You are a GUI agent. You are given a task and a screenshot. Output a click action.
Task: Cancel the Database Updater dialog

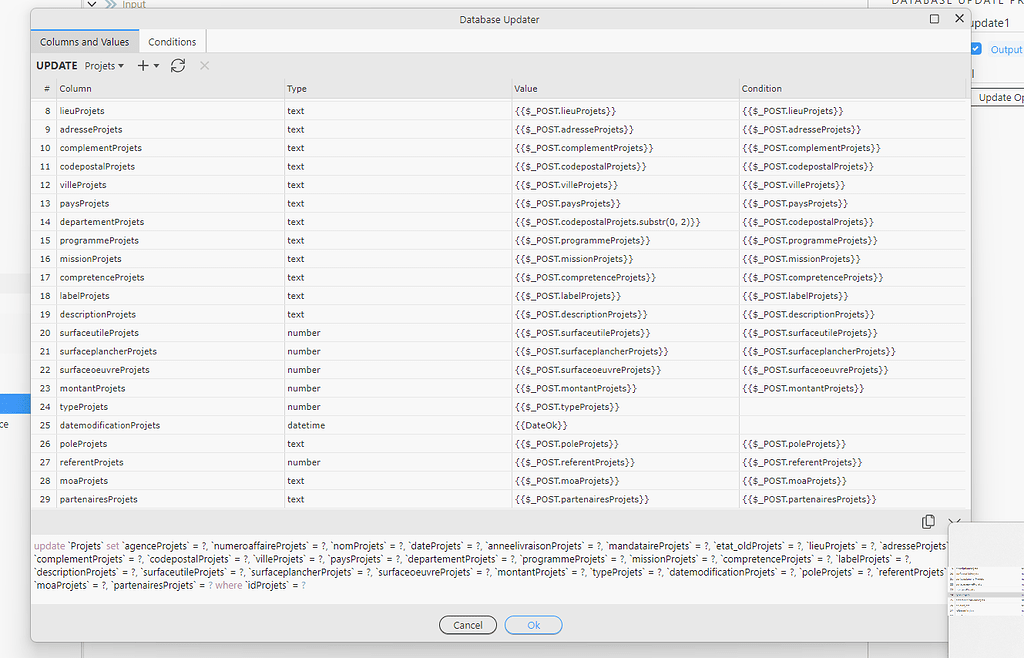[x=467, y=624]
